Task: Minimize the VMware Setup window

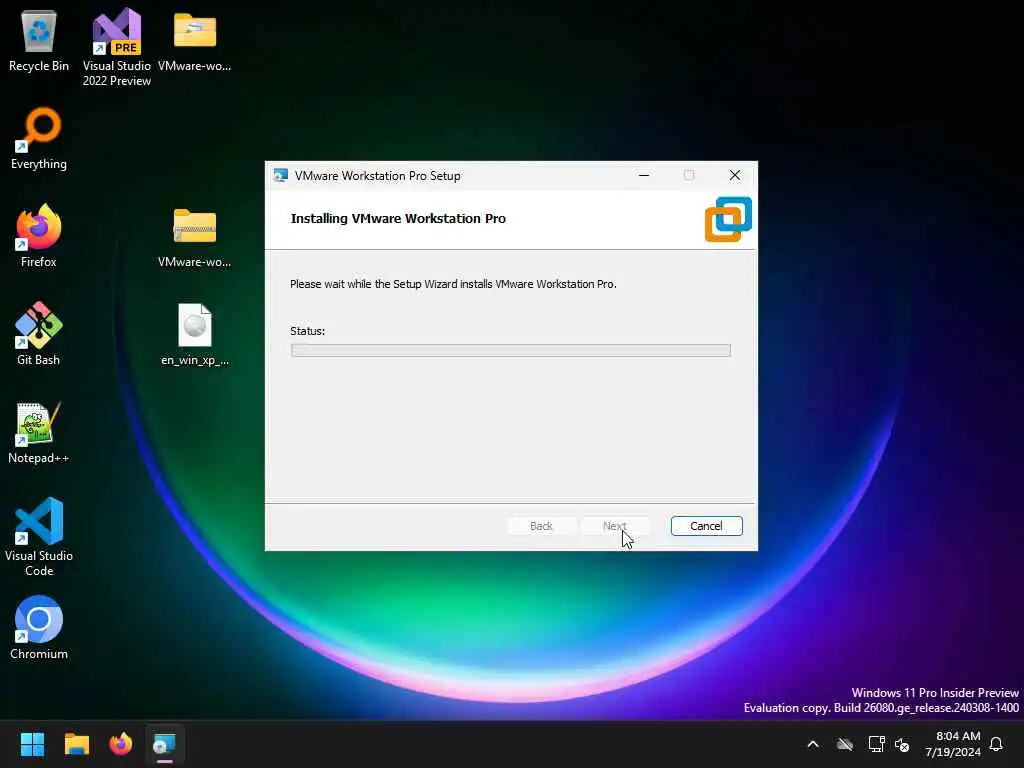Action: click(644, 176)
